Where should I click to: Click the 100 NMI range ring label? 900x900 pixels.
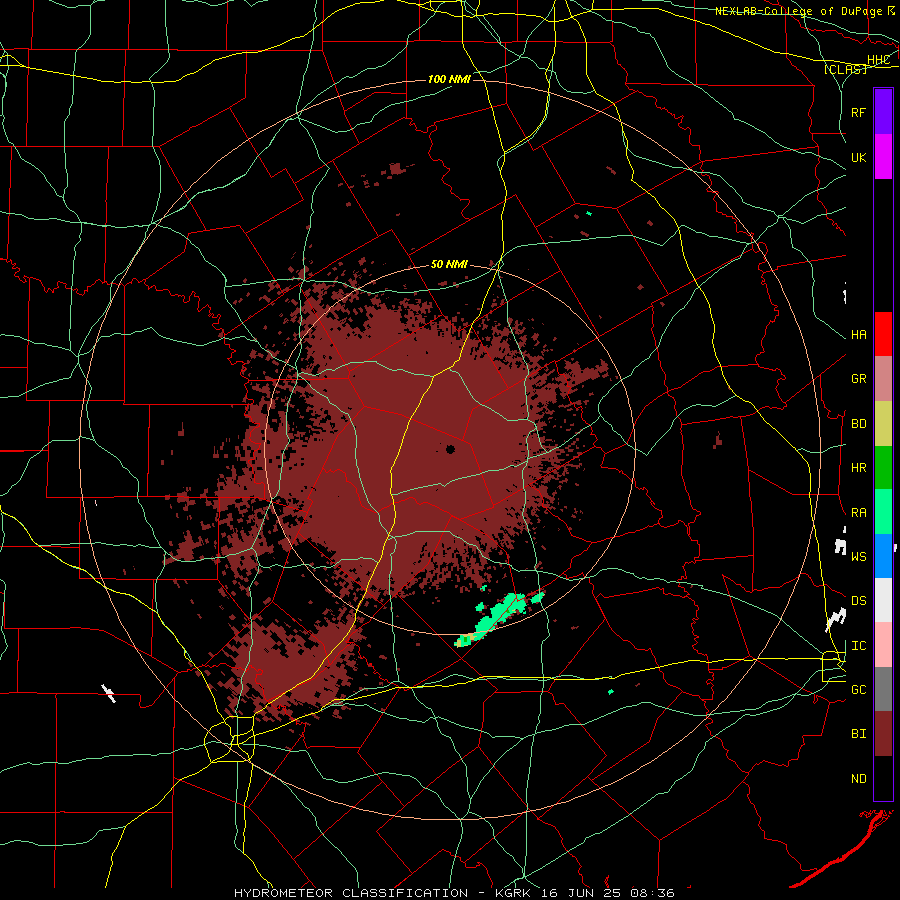(x=449, y=79)
